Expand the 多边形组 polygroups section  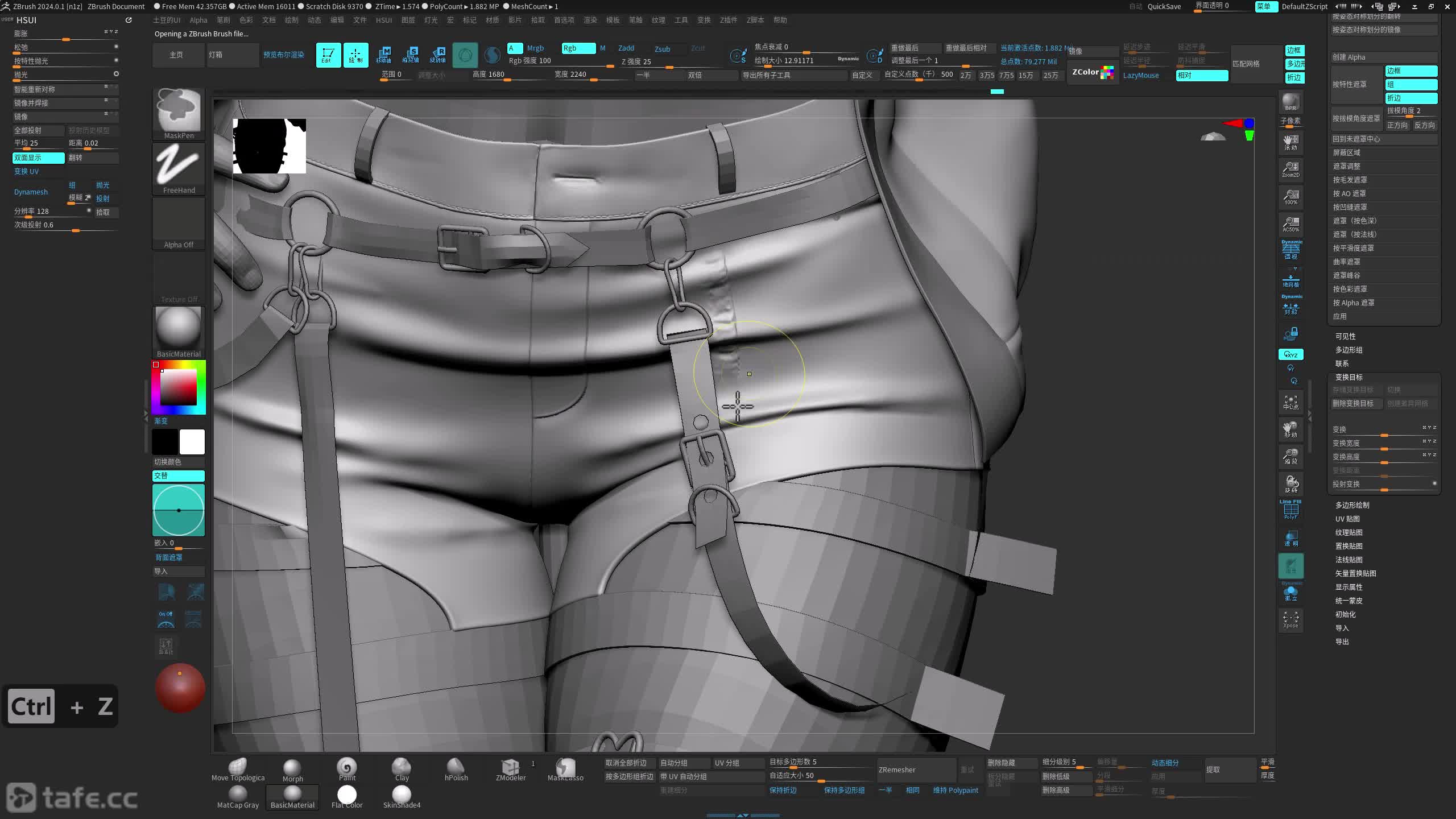(1349, 350)
